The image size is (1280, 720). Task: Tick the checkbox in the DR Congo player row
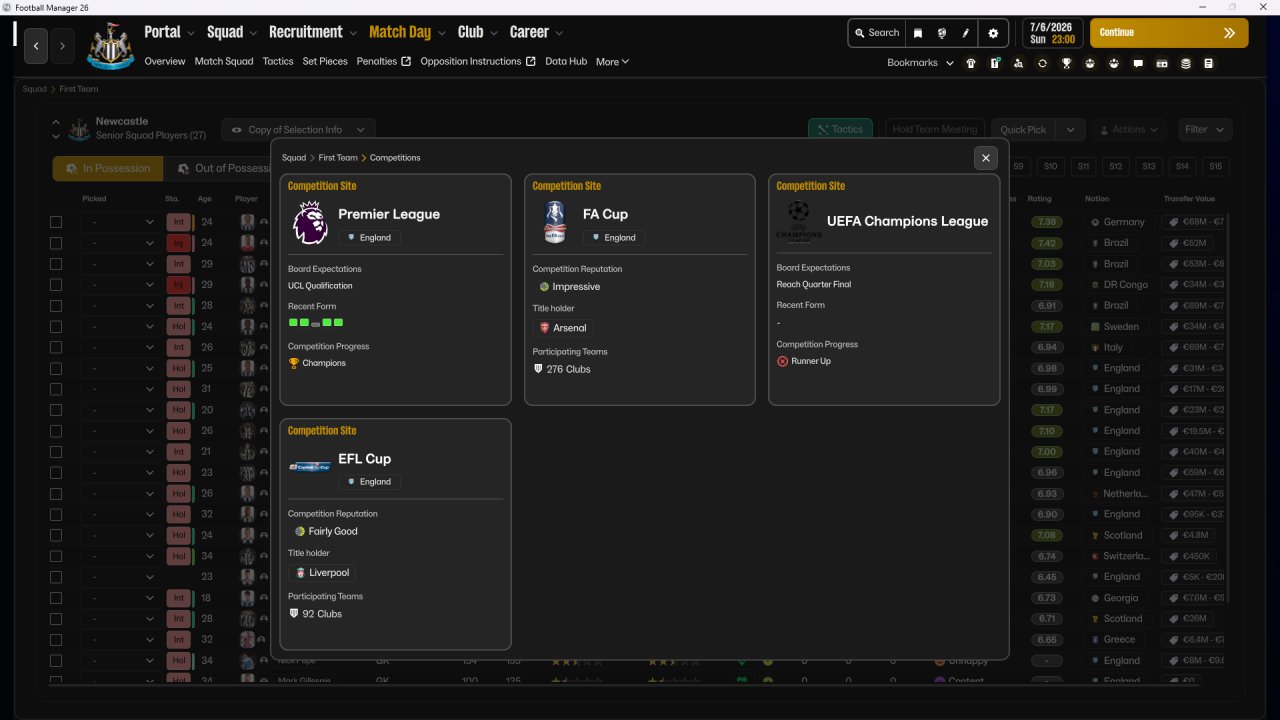click(56, 285)
